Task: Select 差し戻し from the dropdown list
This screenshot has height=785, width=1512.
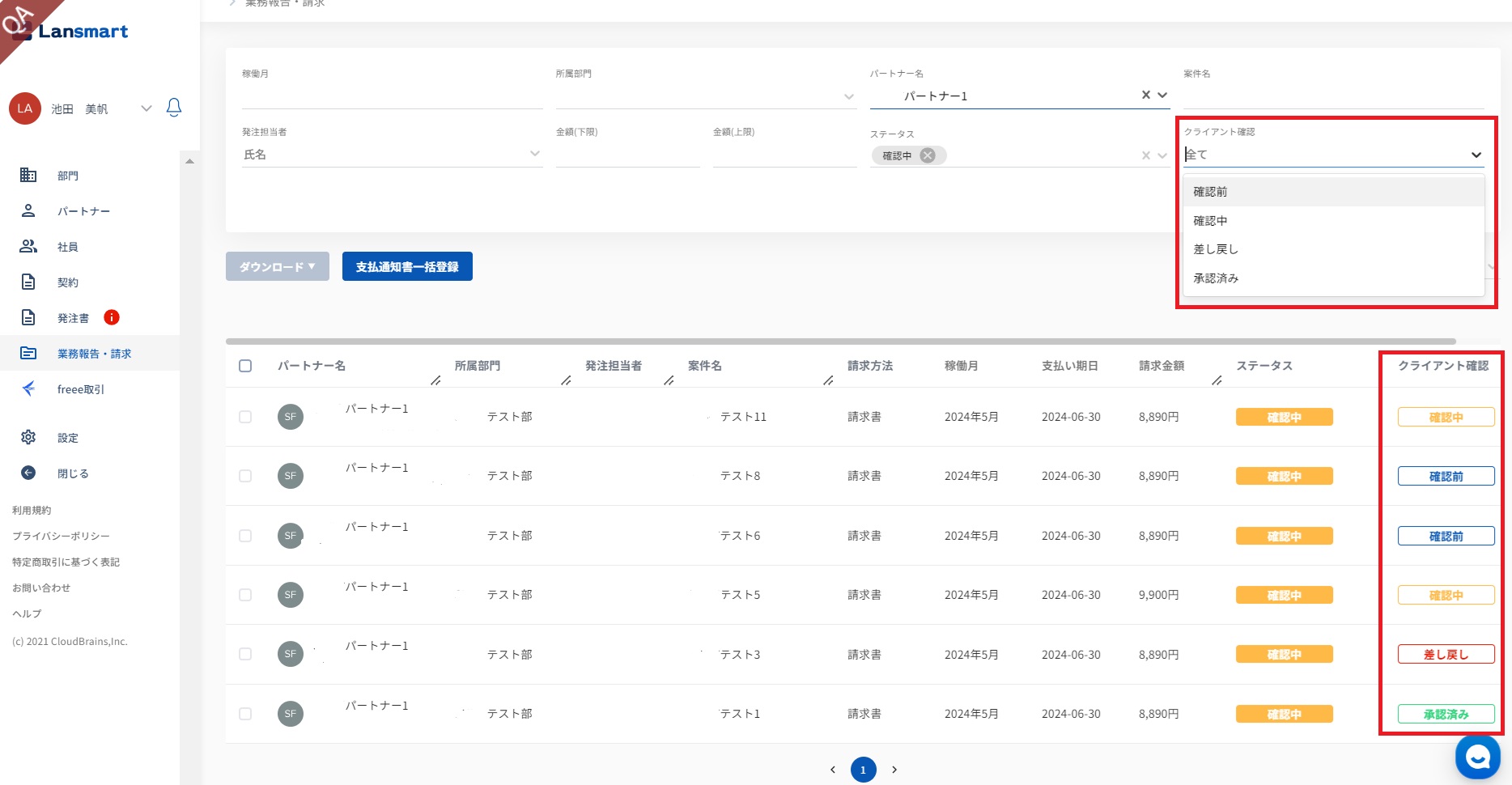Action: pyautogui.click(x=1216, y=249)
